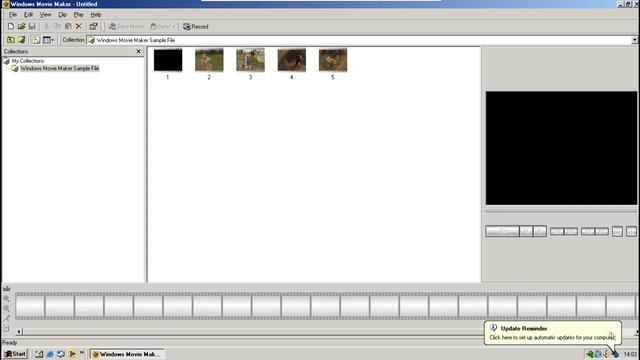Expand quick launch overflow chevron
The width and height of the screenshot is (640, 360).
click(82, 353)
